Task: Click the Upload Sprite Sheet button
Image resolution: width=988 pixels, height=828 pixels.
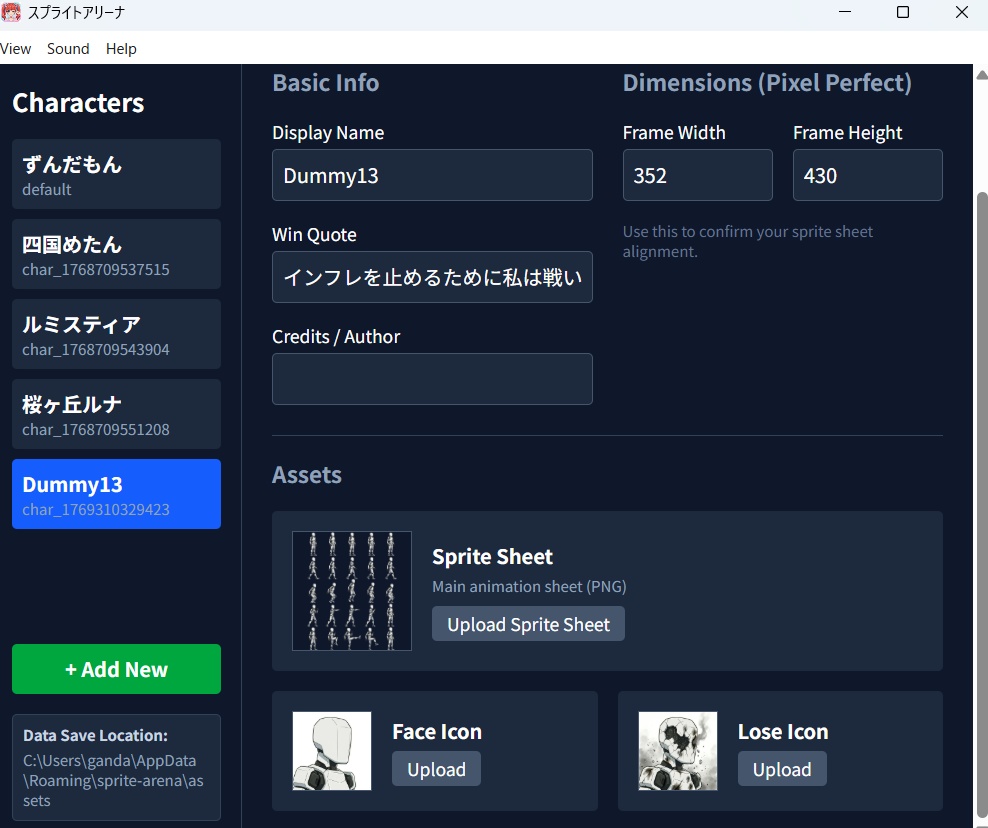Action: (x=528, y=623)
